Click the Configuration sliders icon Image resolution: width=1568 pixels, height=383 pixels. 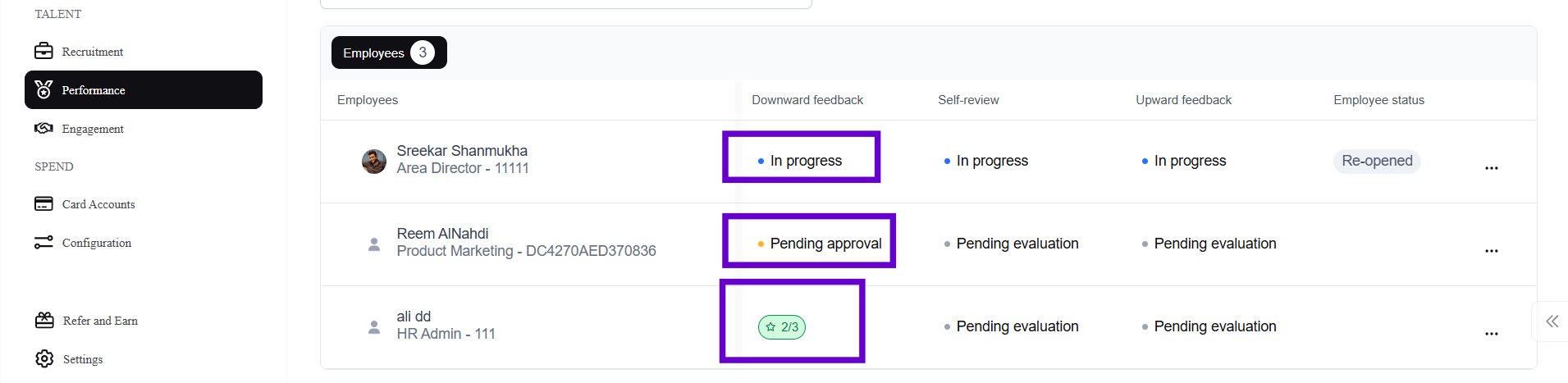tap(43, 242)
